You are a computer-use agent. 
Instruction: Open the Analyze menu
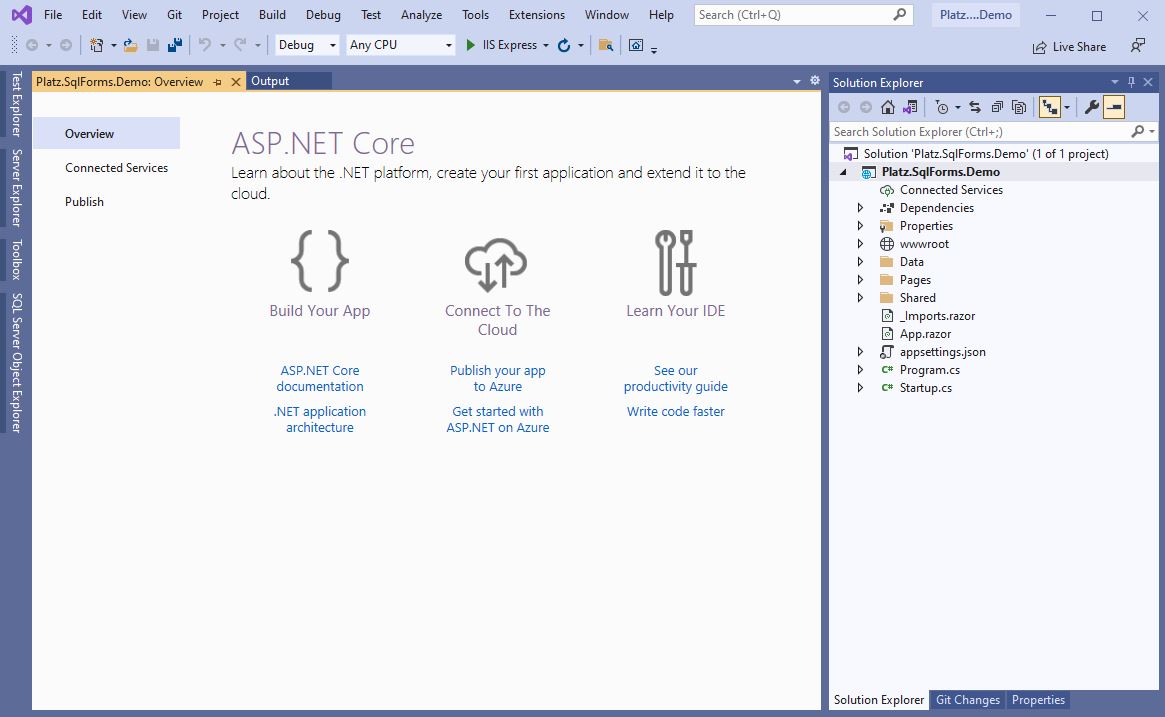[421, 15]
